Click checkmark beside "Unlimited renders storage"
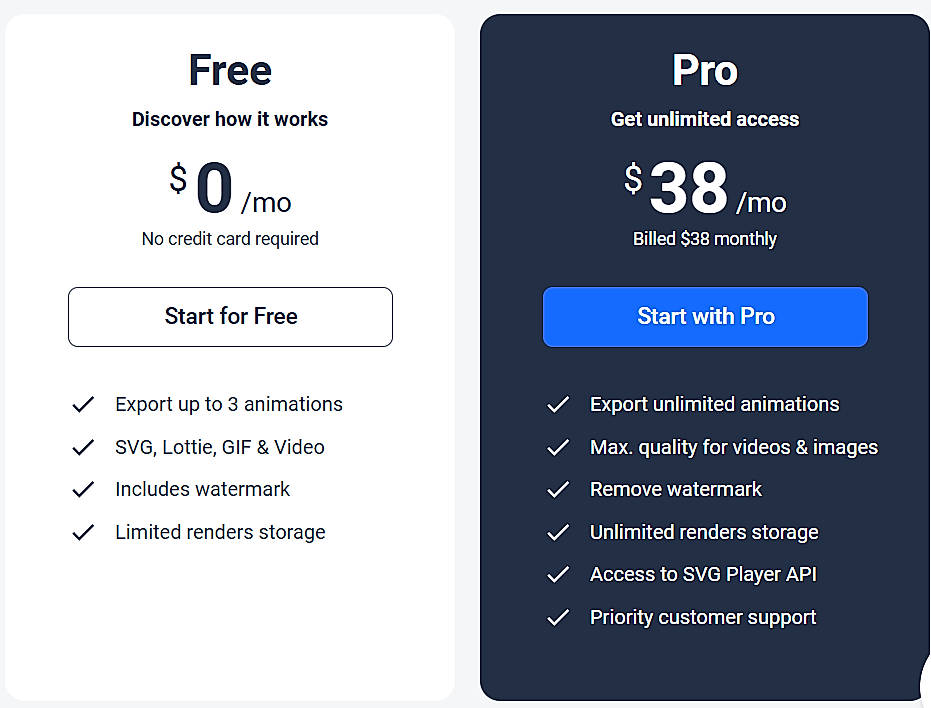 click(558, 532)
